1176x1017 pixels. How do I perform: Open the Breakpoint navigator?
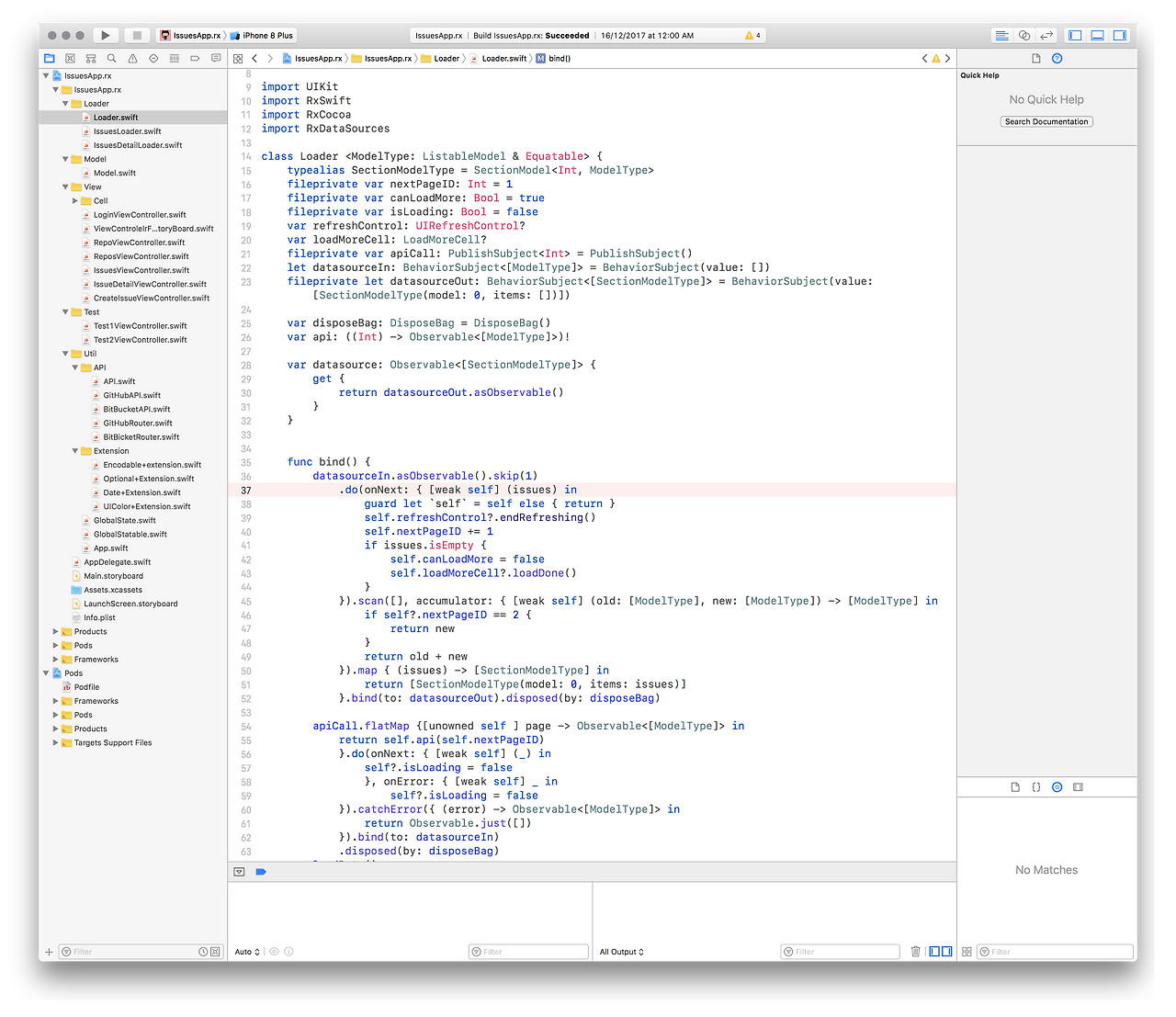coord(195,58)
